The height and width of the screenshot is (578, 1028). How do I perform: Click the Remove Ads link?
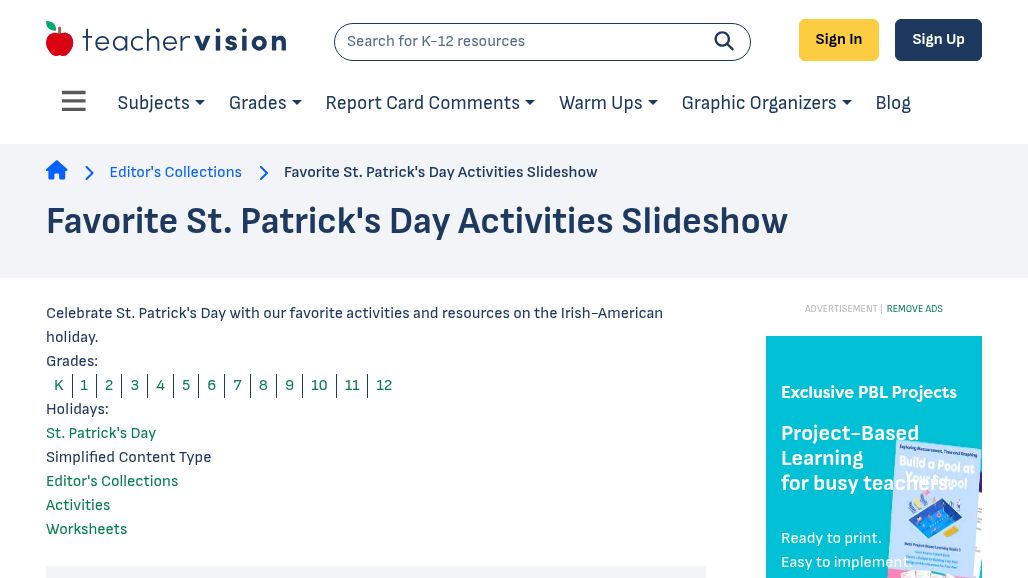[914, 309]
